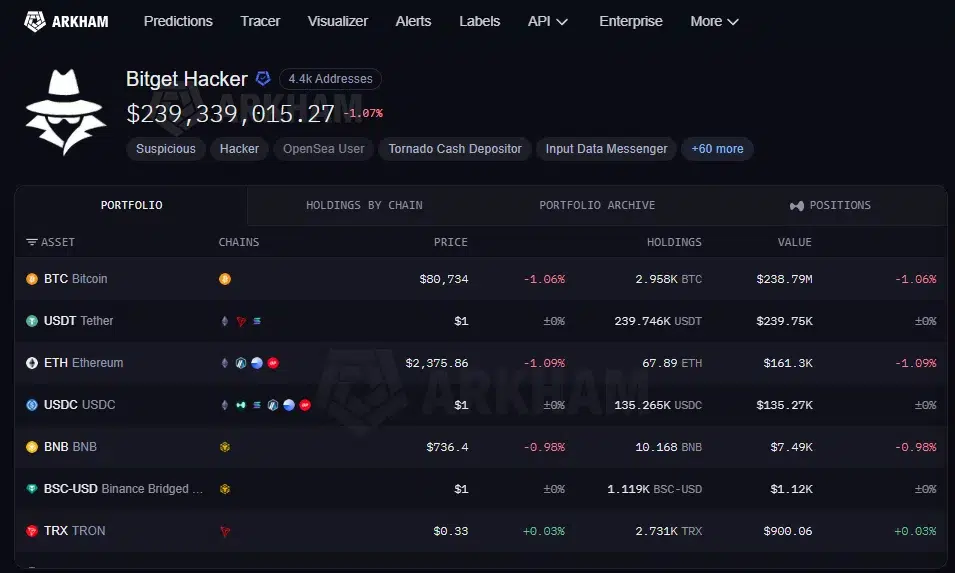Go to the Visualizer page
Screen dimensions: 955x573
point(337,21)
